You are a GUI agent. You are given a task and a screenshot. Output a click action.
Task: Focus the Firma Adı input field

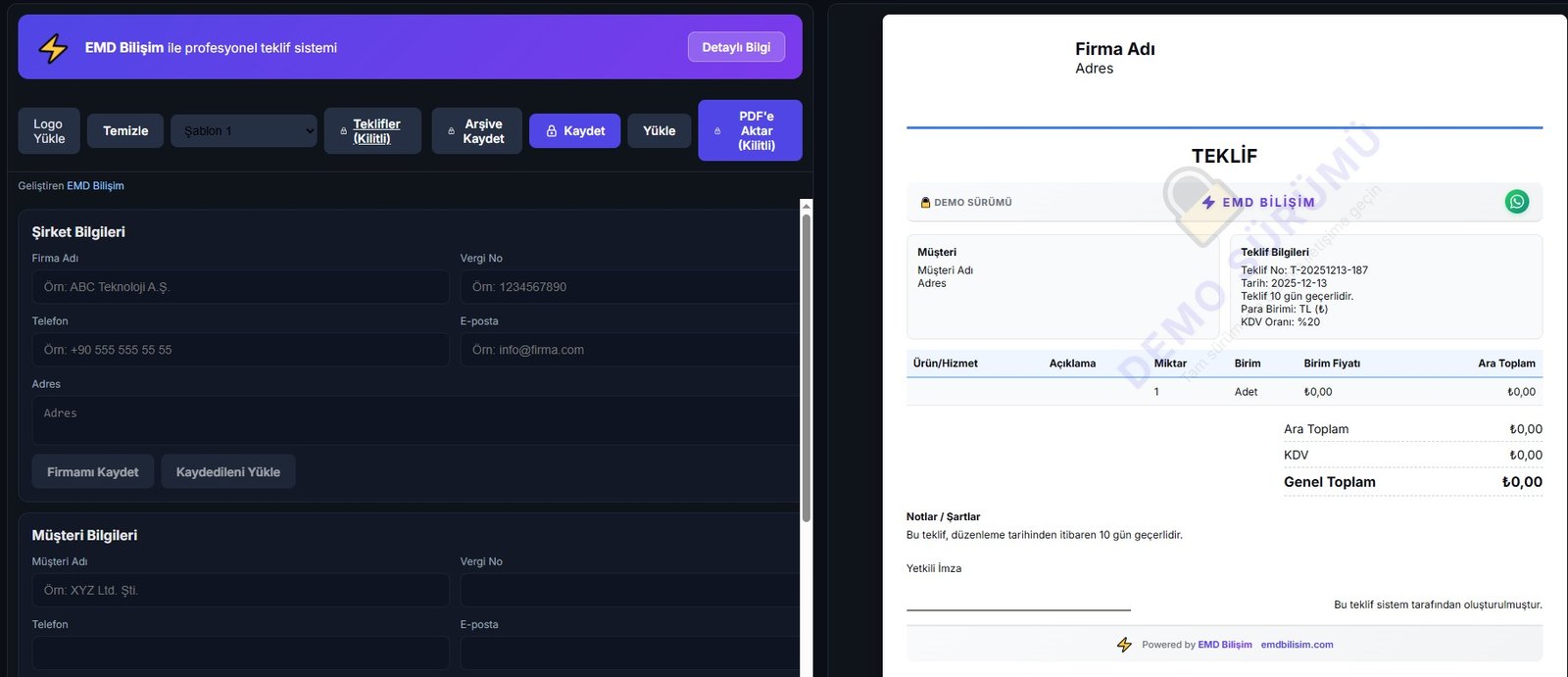[x=240, y=287]
